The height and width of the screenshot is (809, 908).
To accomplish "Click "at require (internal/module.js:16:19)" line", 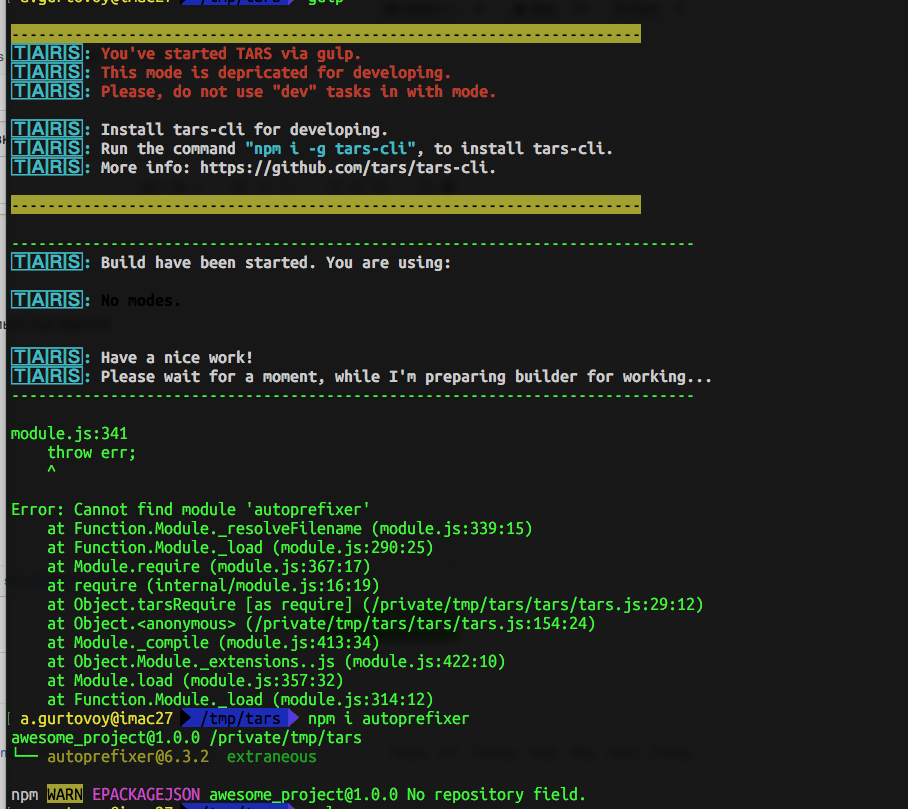I will [213, 585].
